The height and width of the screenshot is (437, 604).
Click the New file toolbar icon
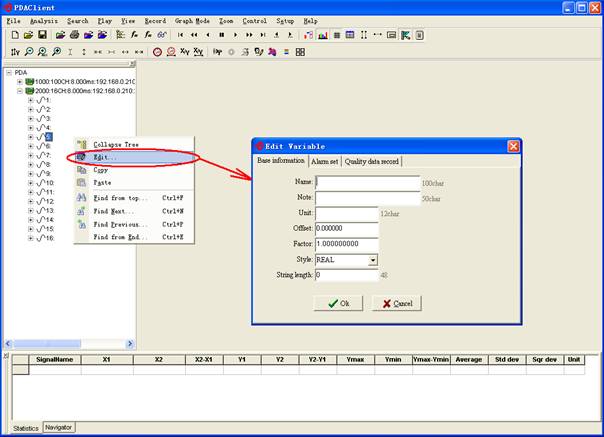point(15,35)
